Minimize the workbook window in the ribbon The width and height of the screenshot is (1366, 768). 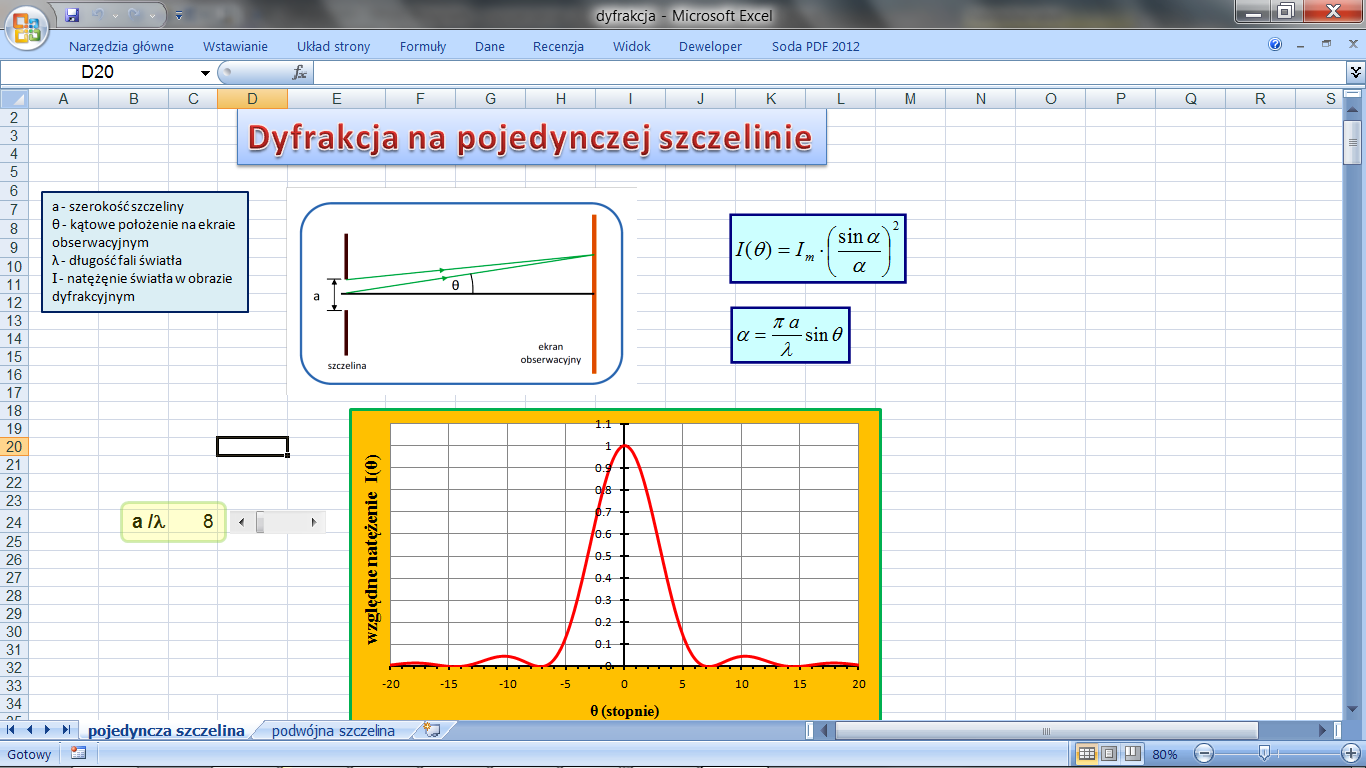tap(1301, 45)
